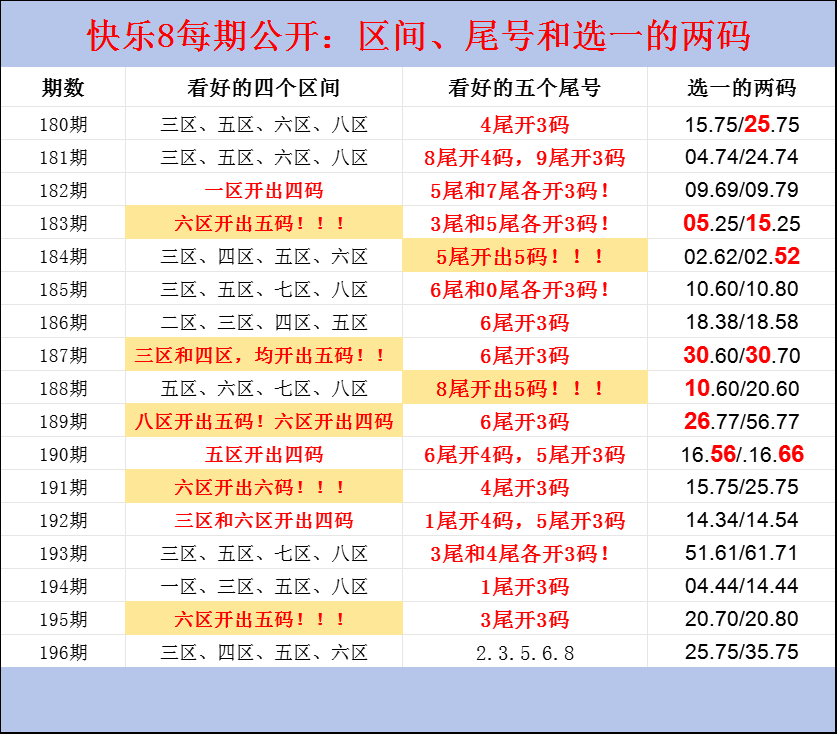The width and height of the screenshot is (837, 734).
Task: Select the cell 三区和六区开出四码
Action: [x=264, y=520]
